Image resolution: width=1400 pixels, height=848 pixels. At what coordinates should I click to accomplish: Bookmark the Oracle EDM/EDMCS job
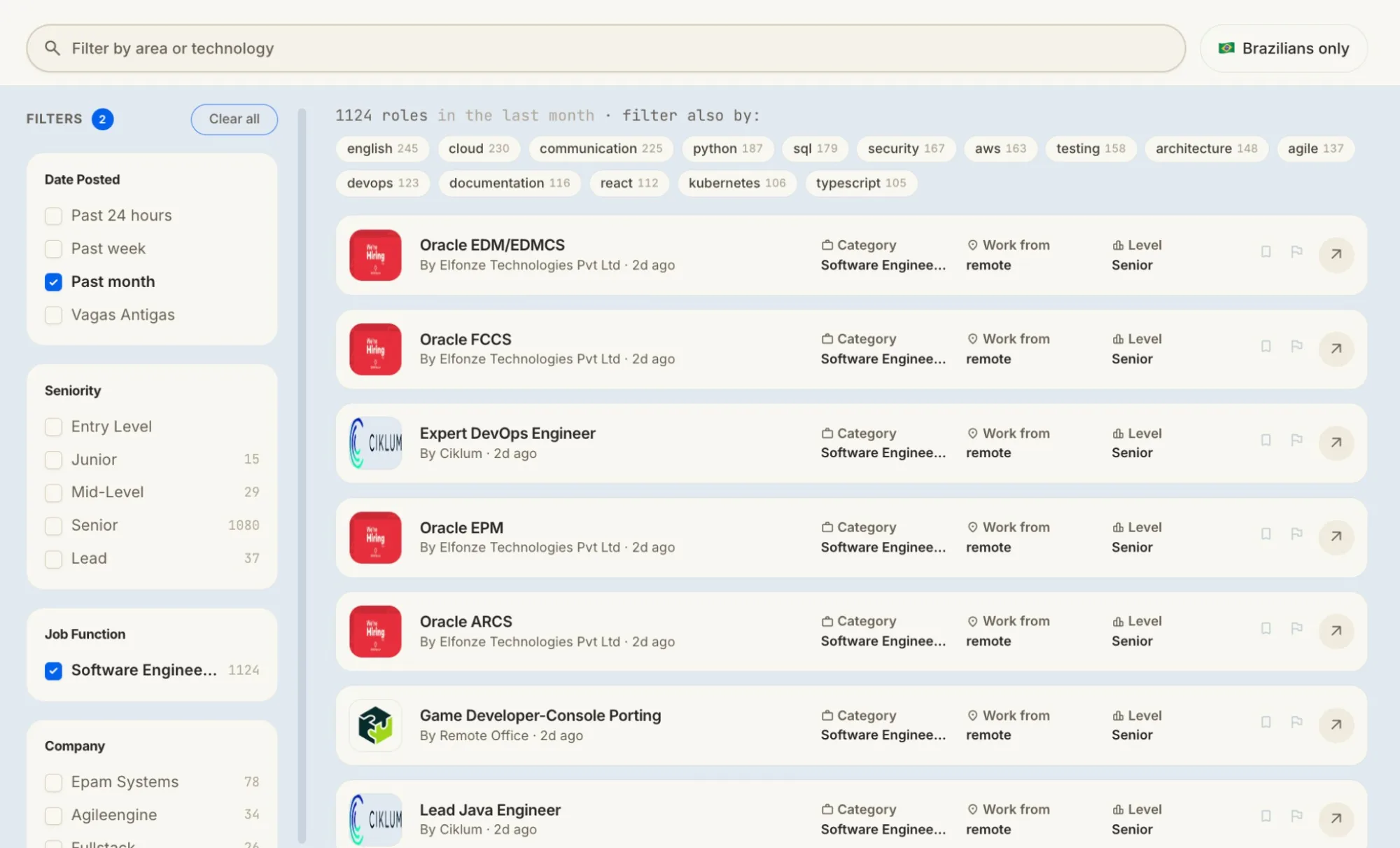1266,252
